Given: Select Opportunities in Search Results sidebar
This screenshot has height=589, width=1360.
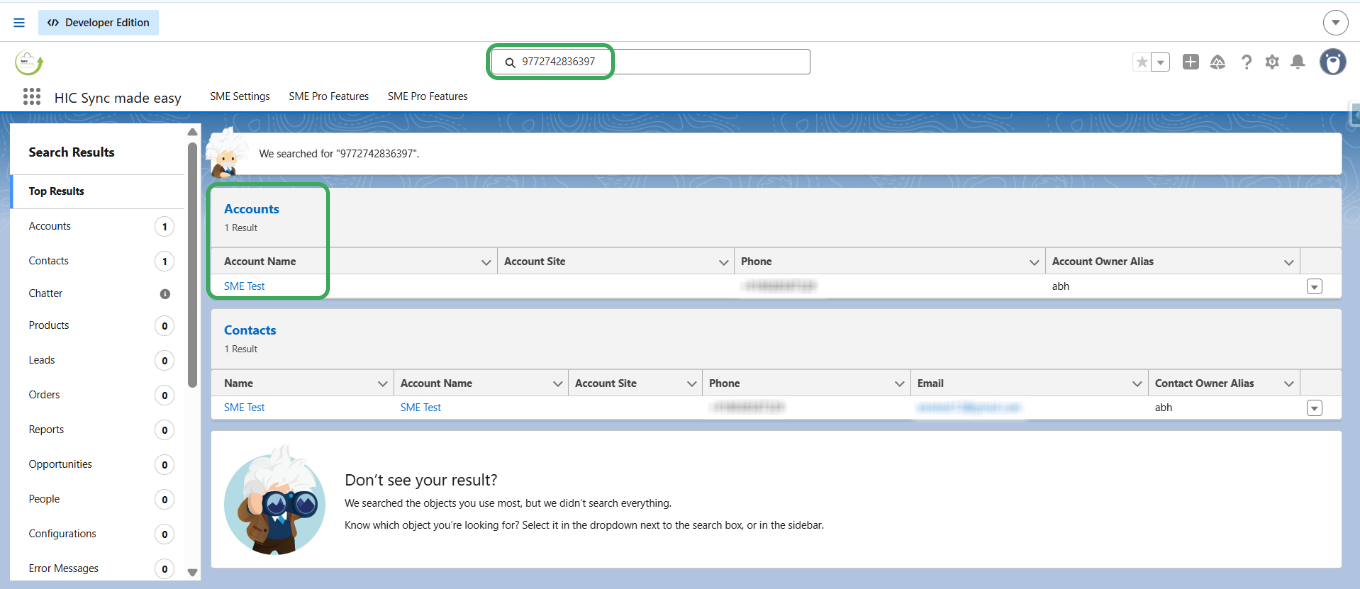Looking at the screenshot, I should [60, 464].
